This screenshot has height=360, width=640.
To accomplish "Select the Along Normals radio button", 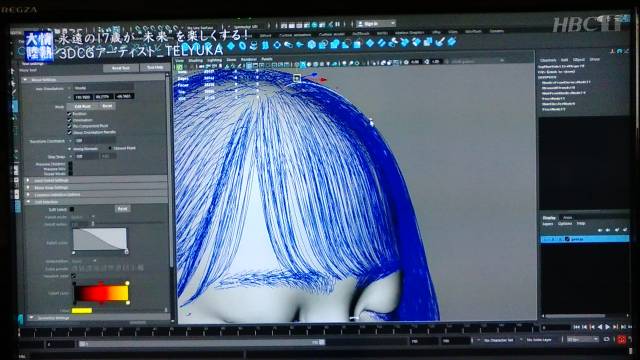I will click(70, 149).
